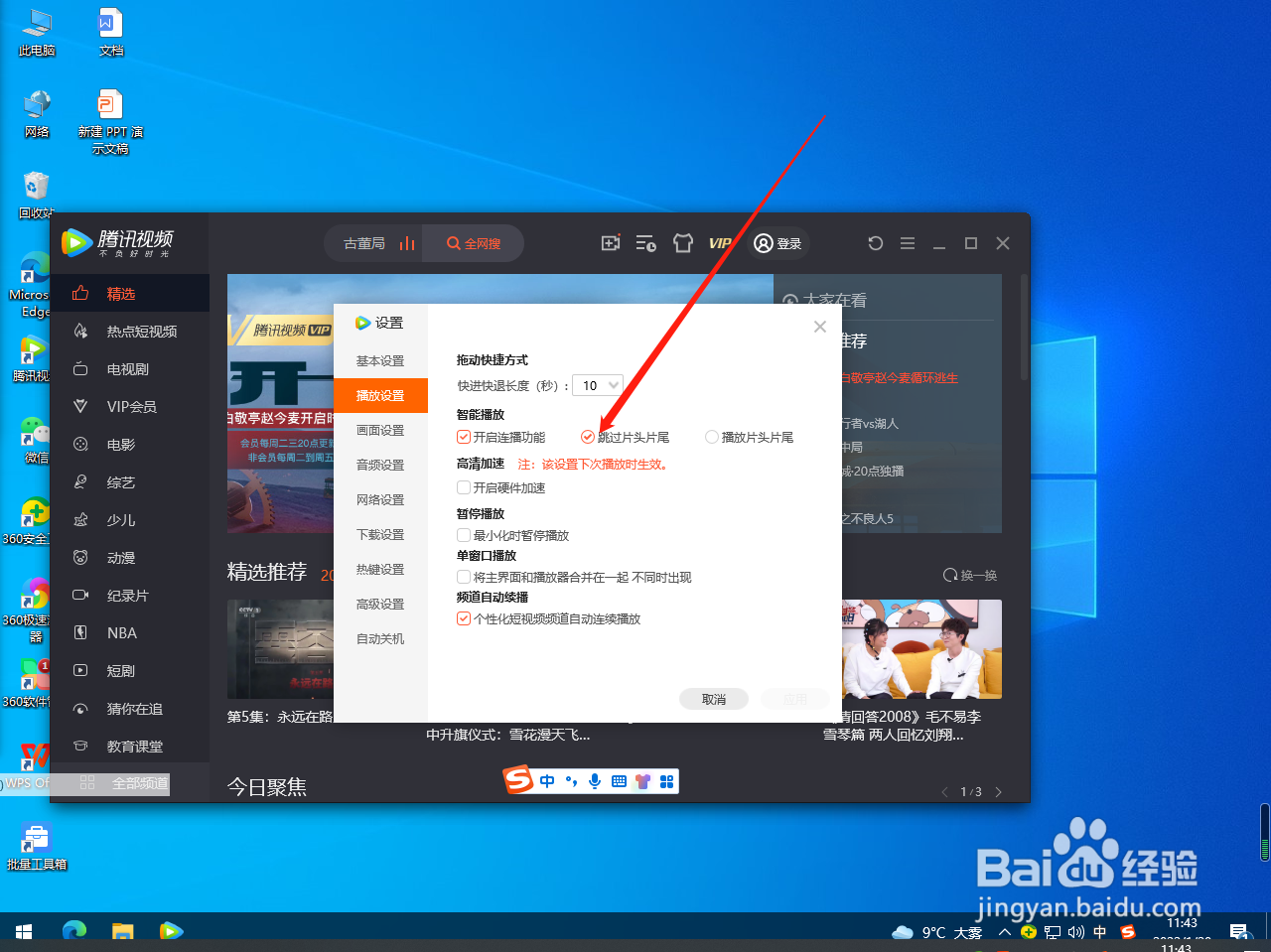Image resolution: width=1271 pixels, height=952 pixels.
Task: Click the 取消 button in settings dialog
Action: [714, 699]
